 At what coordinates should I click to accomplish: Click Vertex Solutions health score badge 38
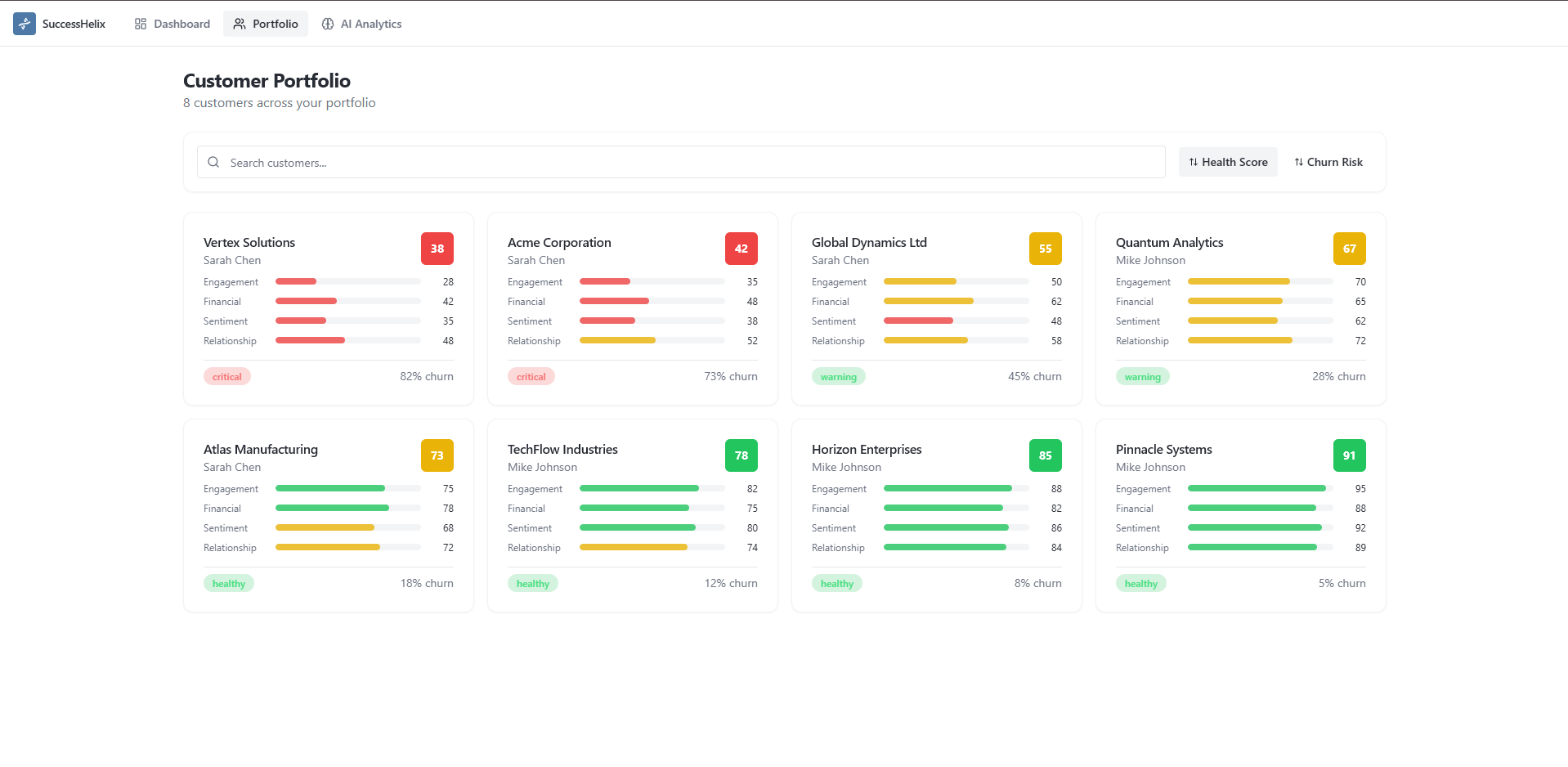pos(437,249)
